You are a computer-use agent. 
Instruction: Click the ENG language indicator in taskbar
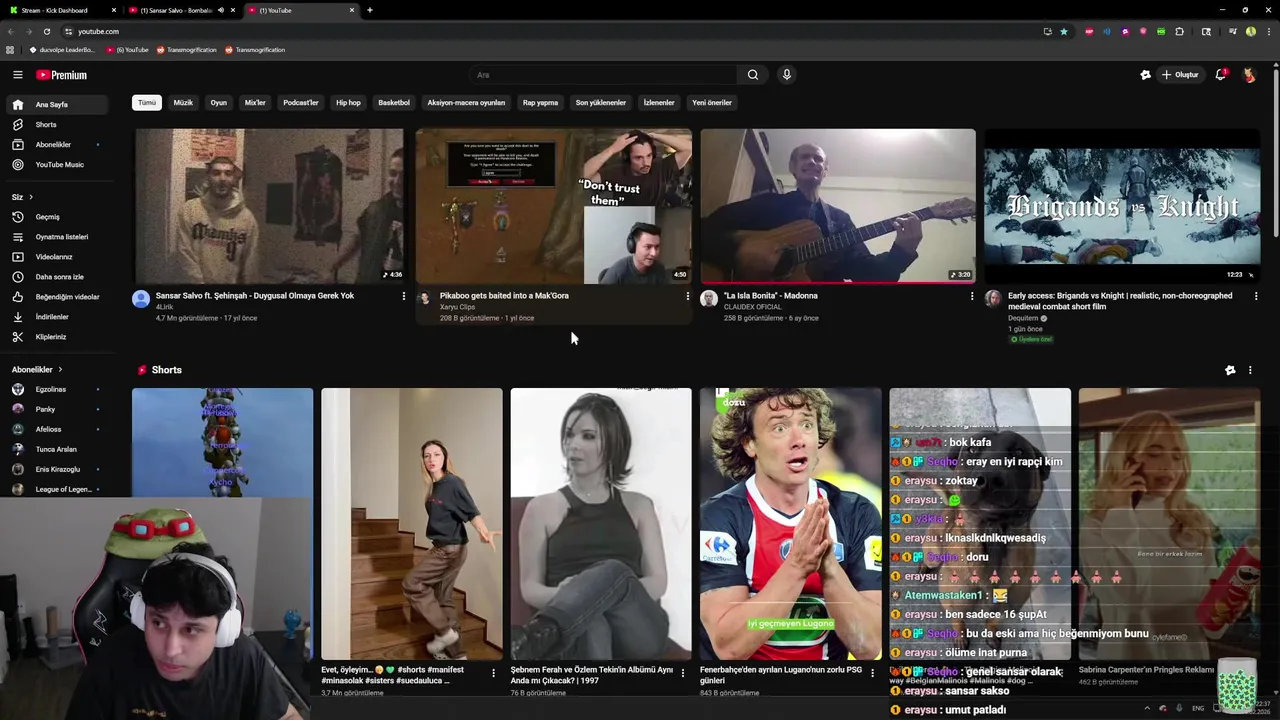pyautogui.click(x=1198, y=708)
